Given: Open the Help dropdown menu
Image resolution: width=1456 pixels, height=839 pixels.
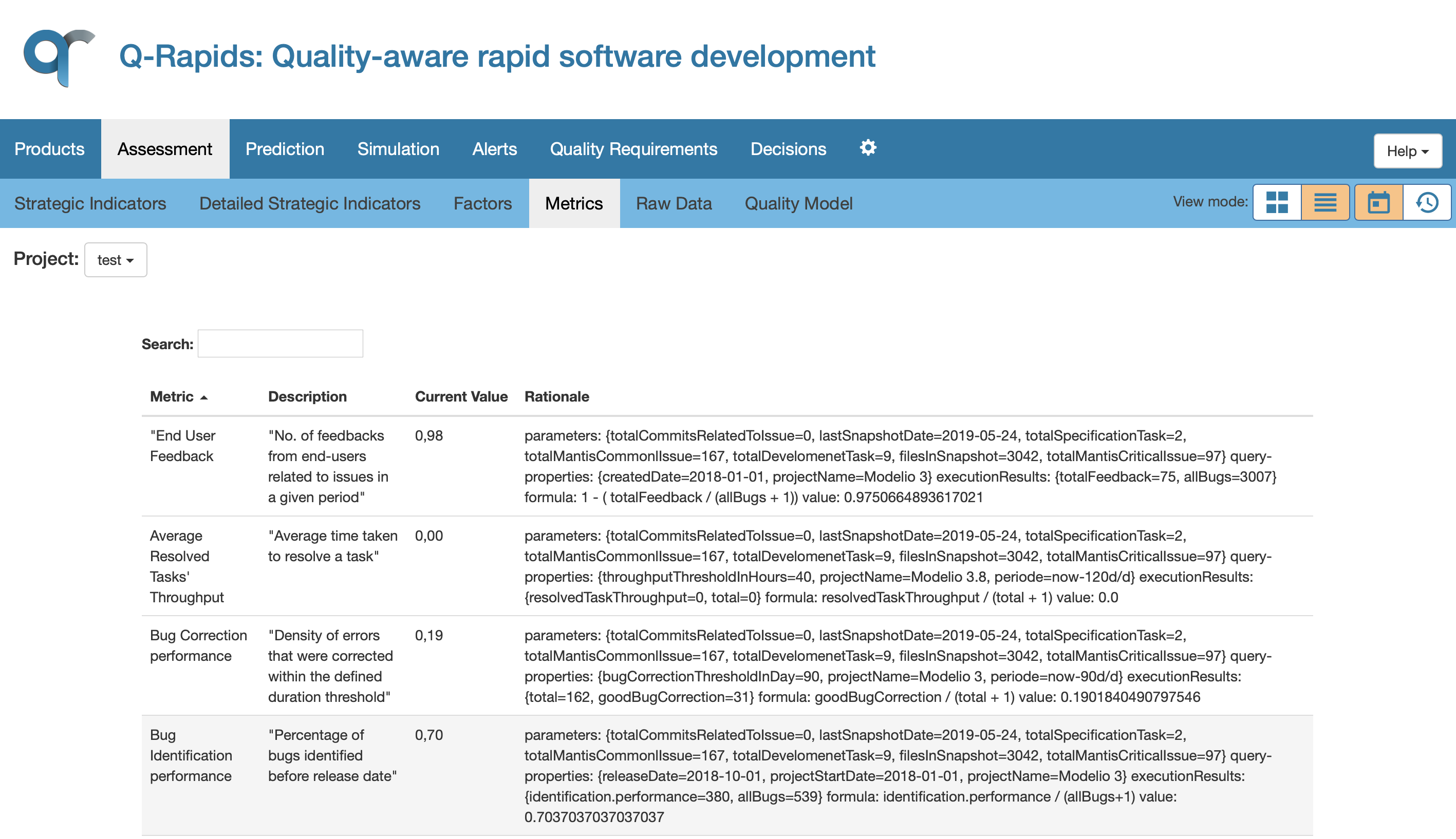Looking at the screenshot, I should [1408, 151].
